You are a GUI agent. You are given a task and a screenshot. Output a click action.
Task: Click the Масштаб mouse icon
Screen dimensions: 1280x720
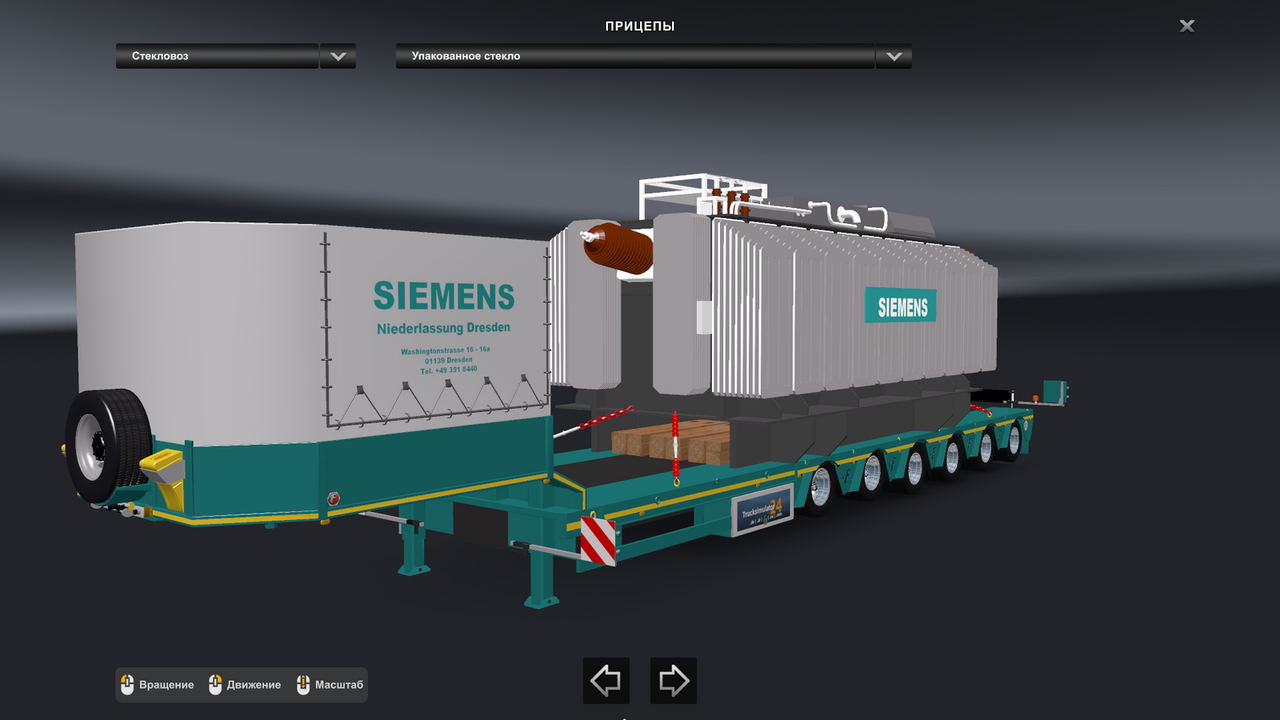303,685
